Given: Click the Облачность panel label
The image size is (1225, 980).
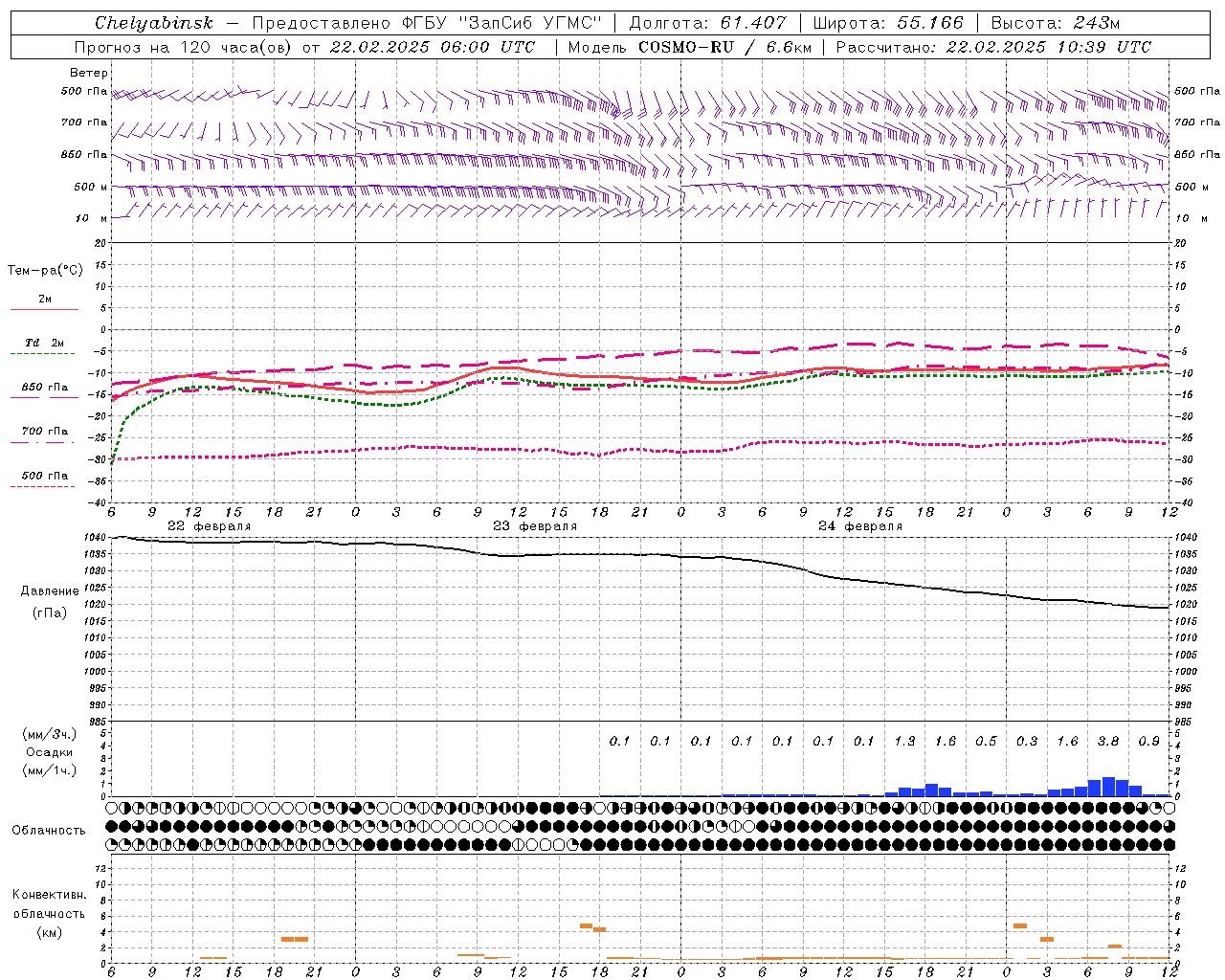Looking at the screenshot, I should (x=49, y=830).
